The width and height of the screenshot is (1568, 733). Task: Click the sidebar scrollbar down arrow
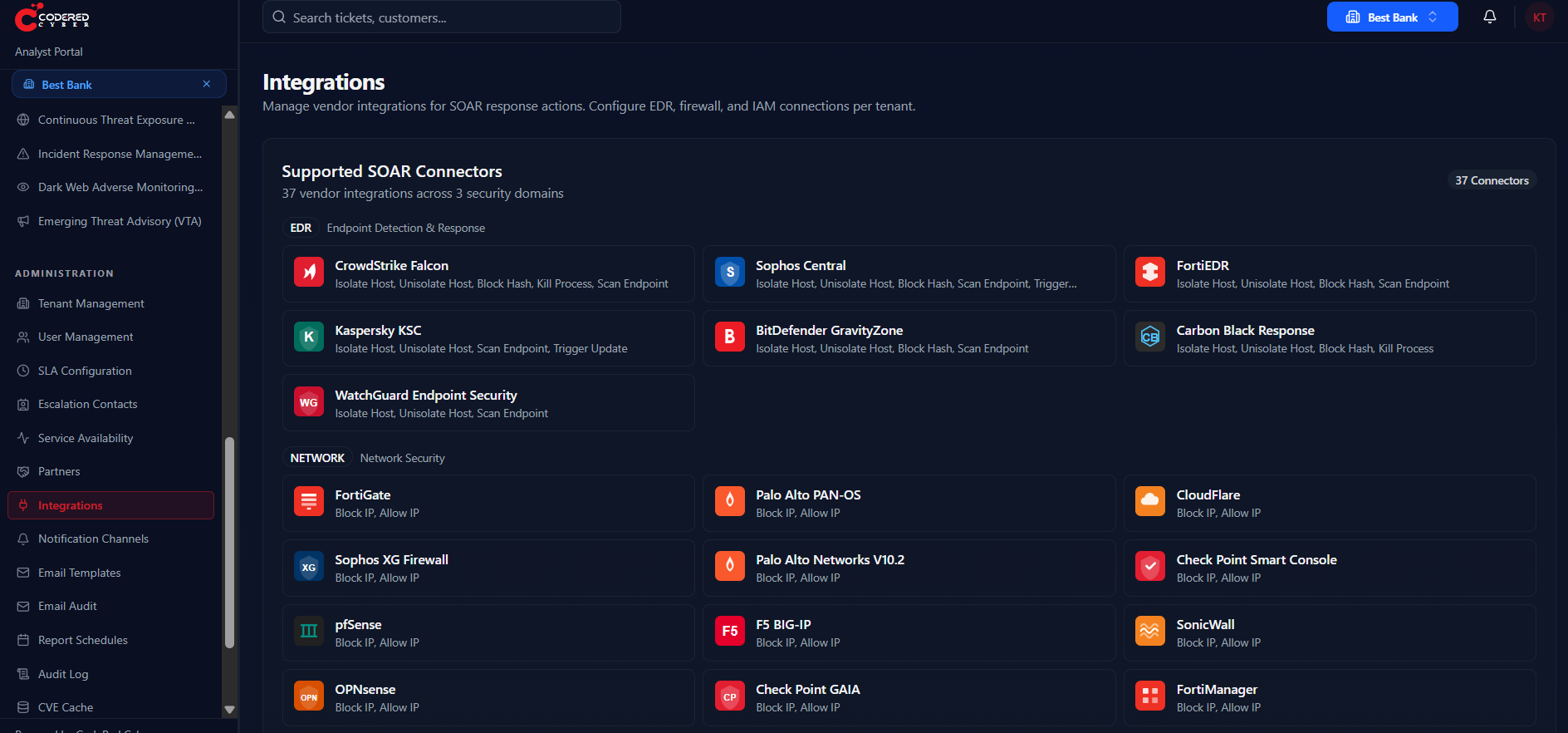point(230,710)
